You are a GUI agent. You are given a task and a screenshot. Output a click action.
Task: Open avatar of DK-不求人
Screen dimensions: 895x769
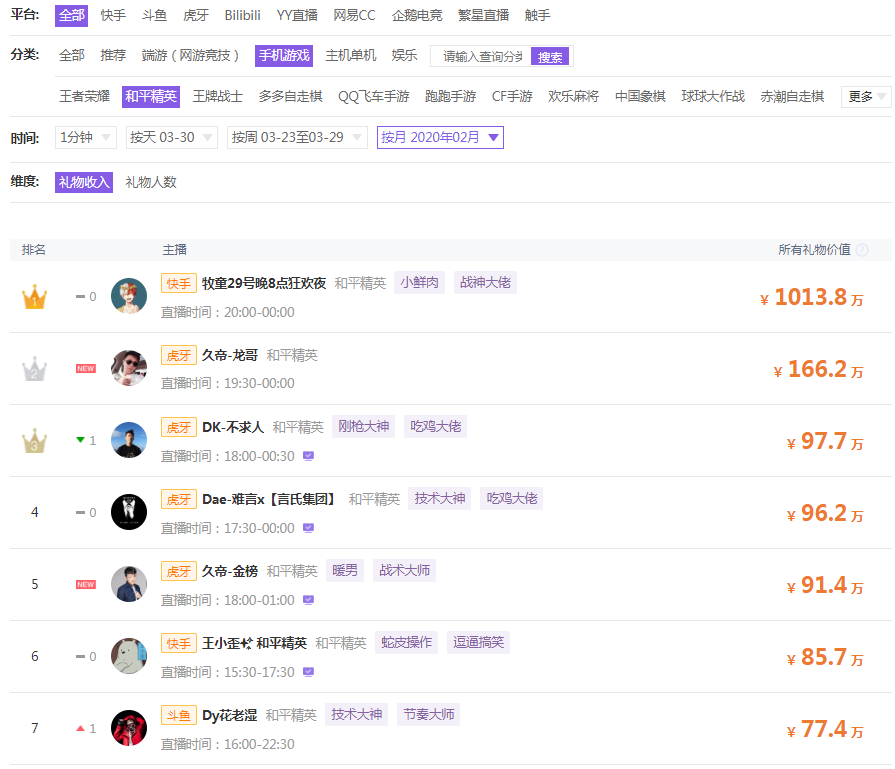(128, 440)
